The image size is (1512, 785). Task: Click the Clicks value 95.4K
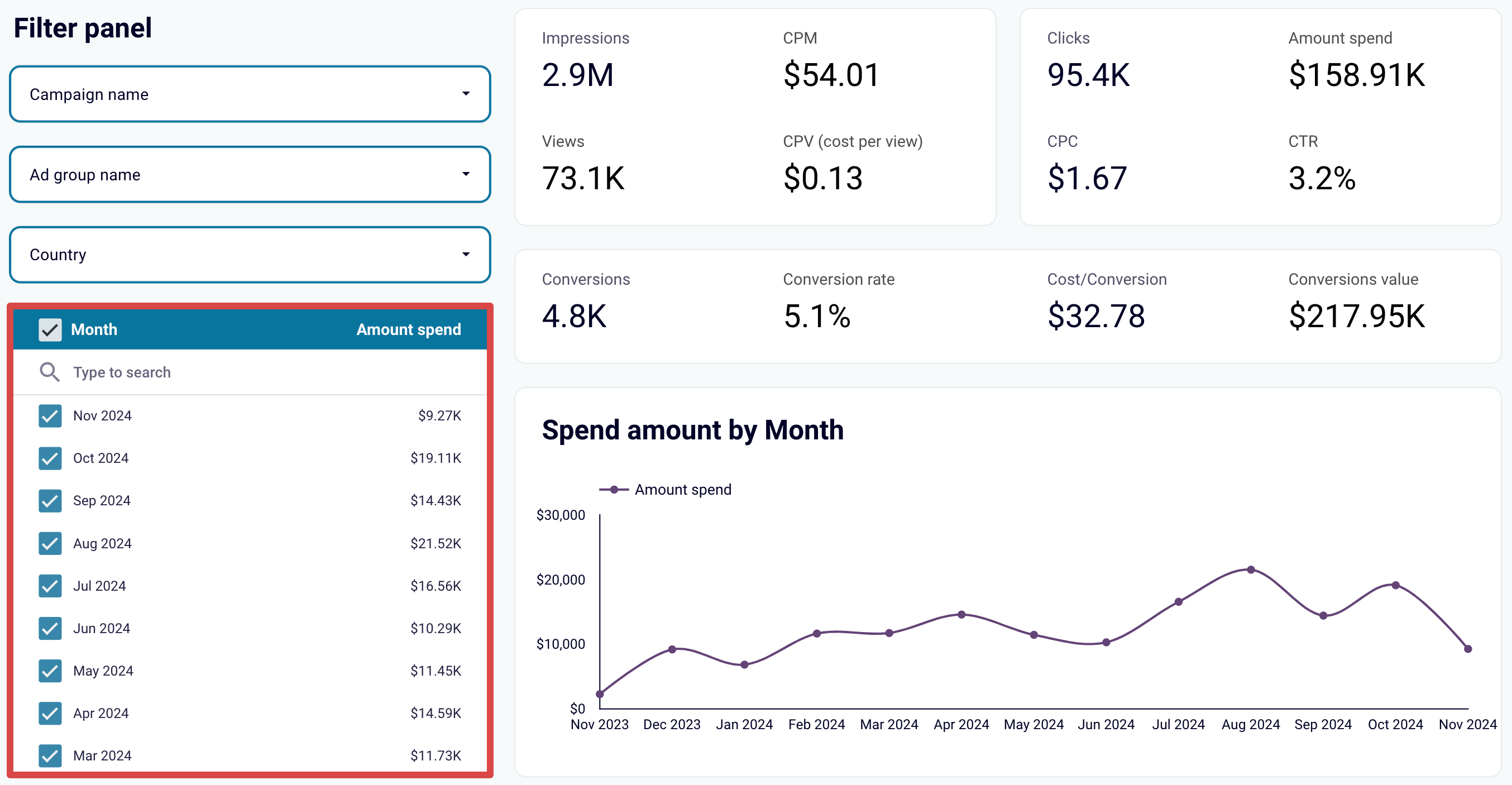tap(1088, 75)
